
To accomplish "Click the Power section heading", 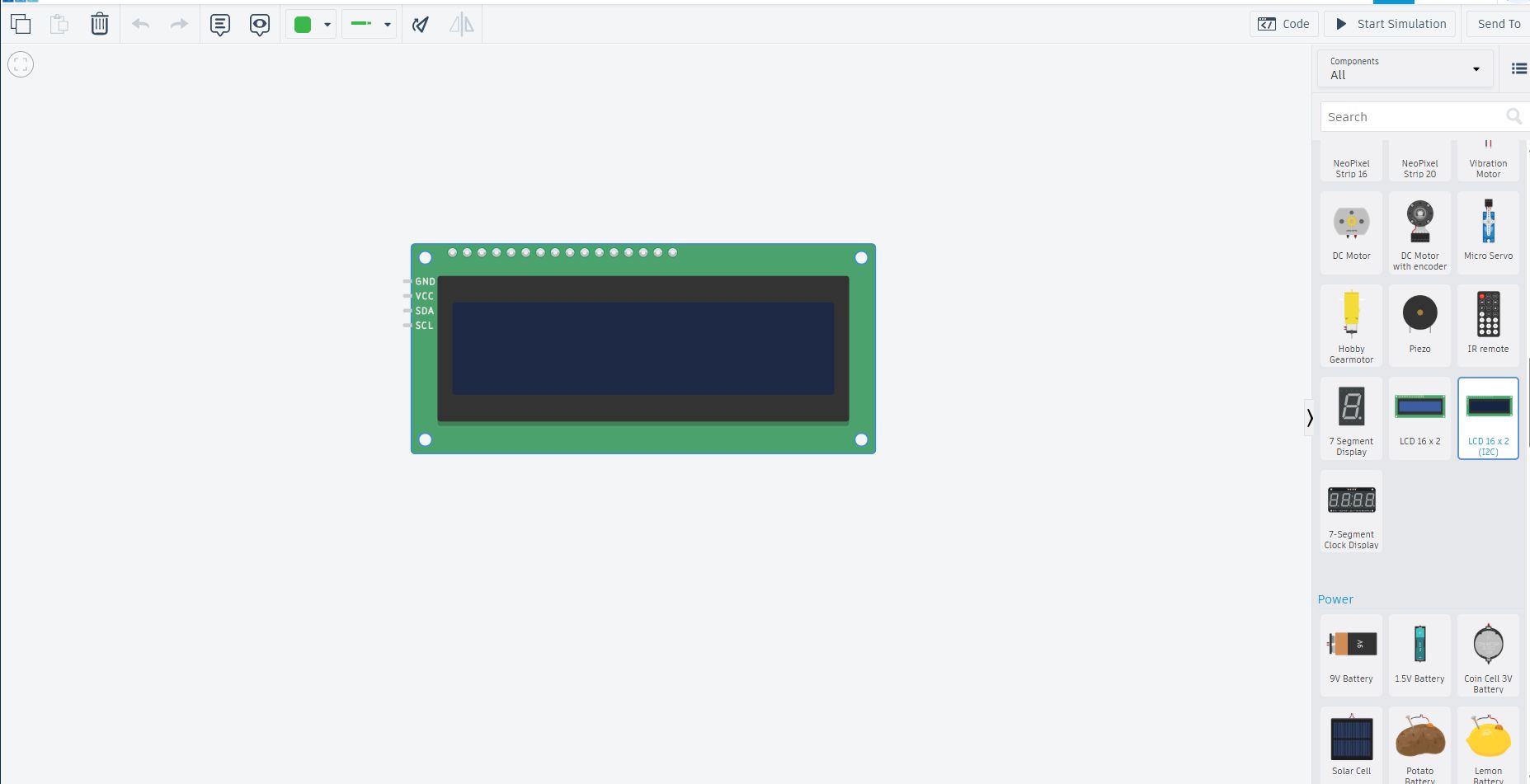I will 1335,599.
